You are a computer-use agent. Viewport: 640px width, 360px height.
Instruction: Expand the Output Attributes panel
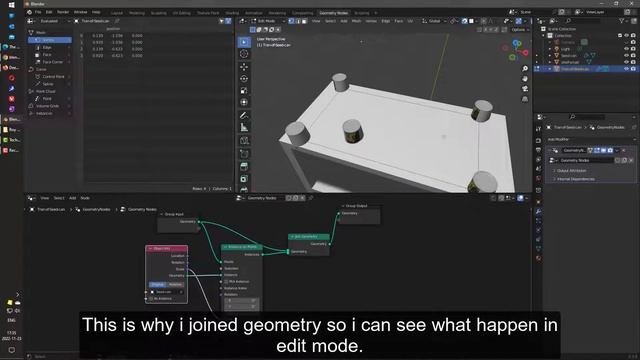tap(571, 171)
